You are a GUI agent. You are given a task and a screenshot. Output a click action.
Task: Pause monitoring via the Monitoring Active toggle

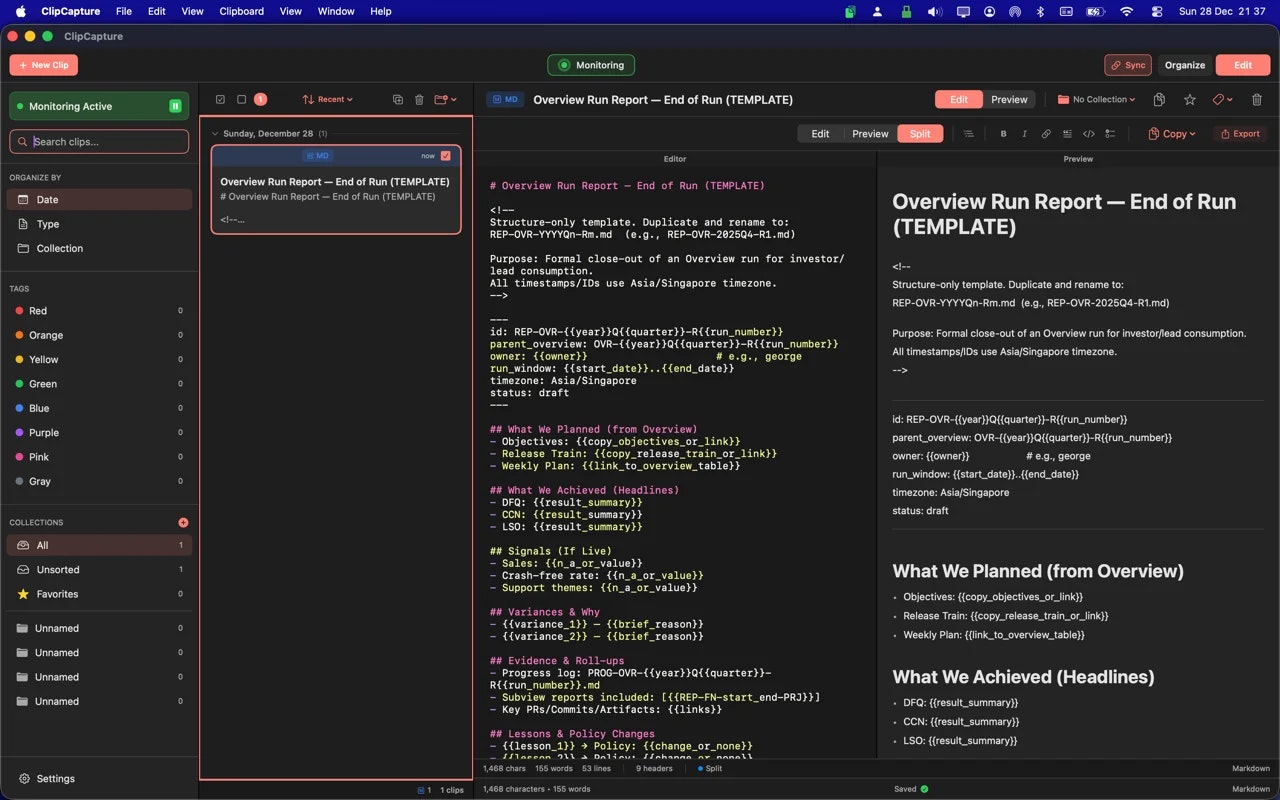[x=173, y=105]
